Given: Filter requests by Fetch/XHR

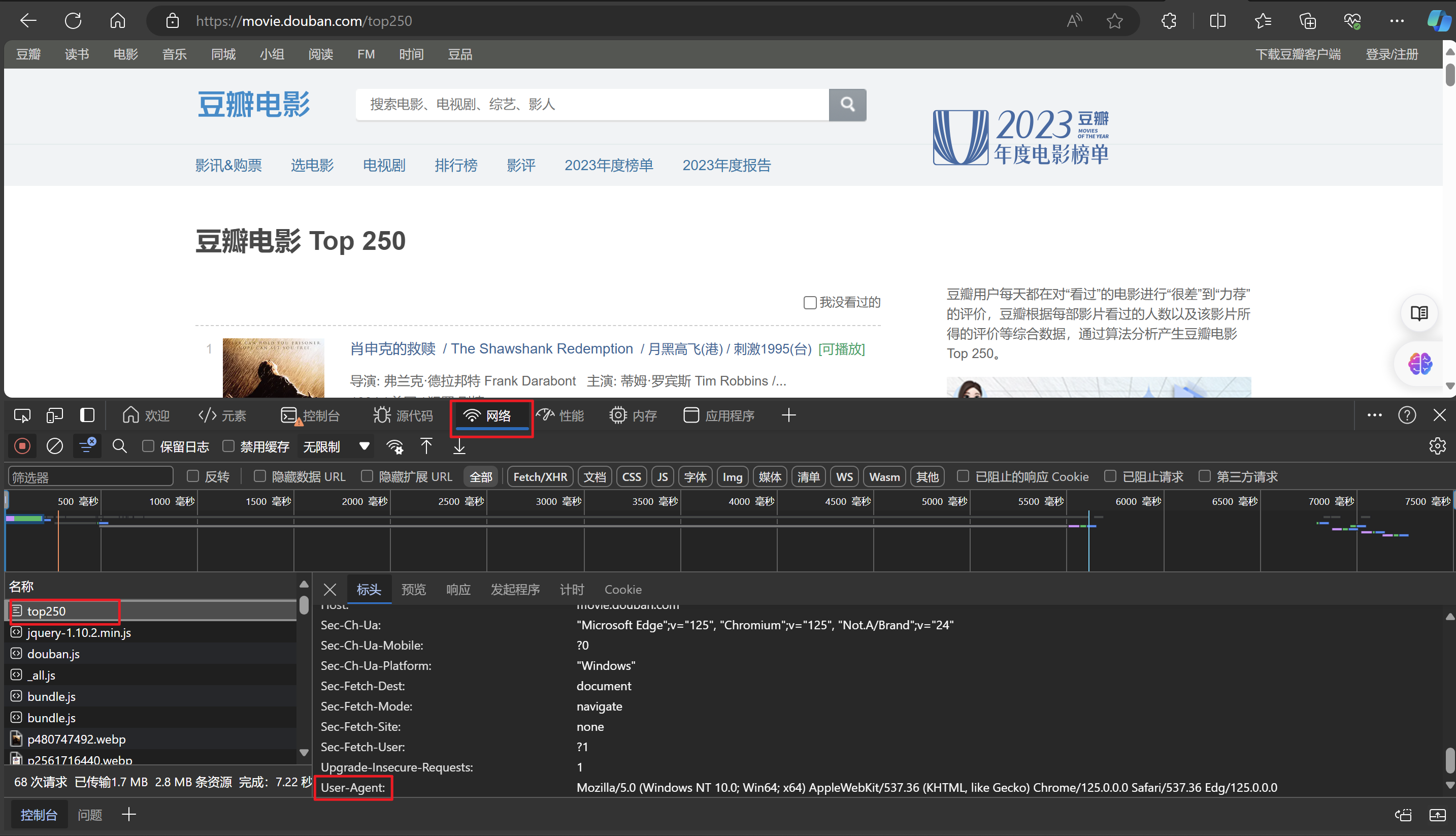Looking at the screenshot, I should pos(539,476).
